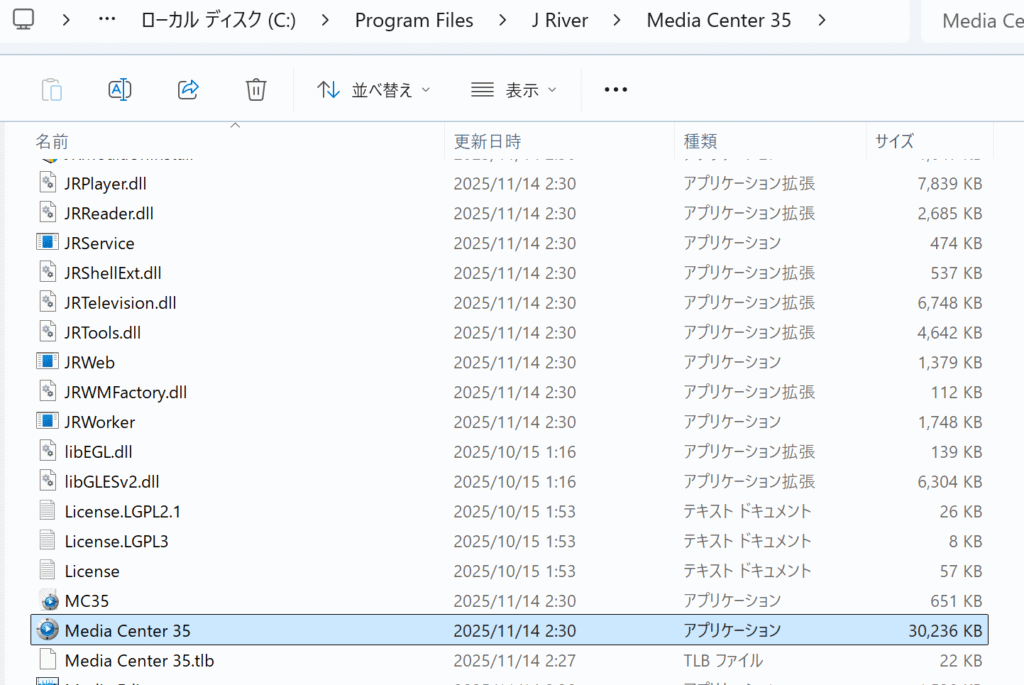Image resolution: width=1024 pixels, height=685 pixels.
Task: Click the PC monitor icon in address bar
Action: (x=23, y=20)
